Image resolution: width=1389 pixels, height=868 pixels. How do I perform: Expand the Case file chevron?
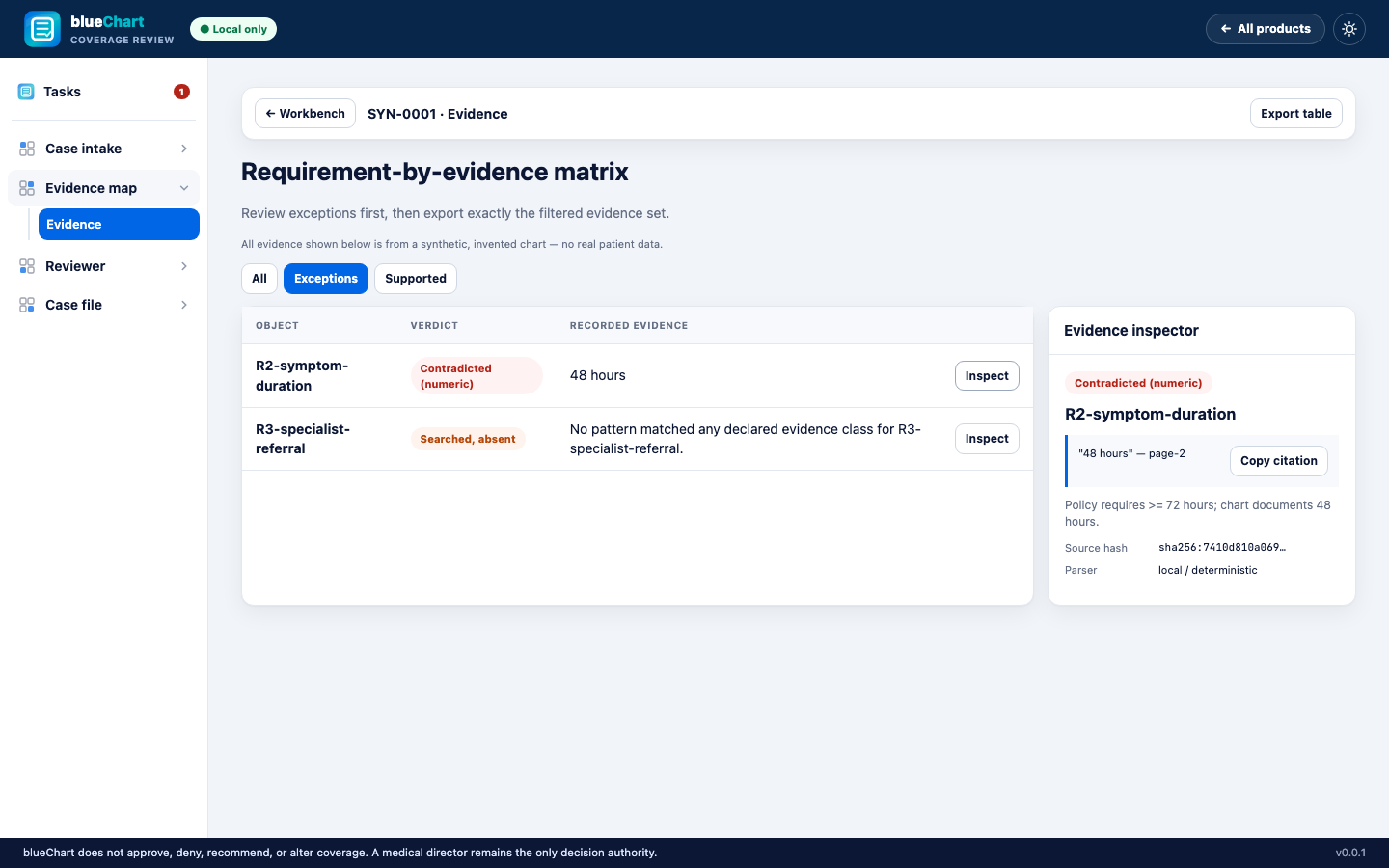click(184, 305)
